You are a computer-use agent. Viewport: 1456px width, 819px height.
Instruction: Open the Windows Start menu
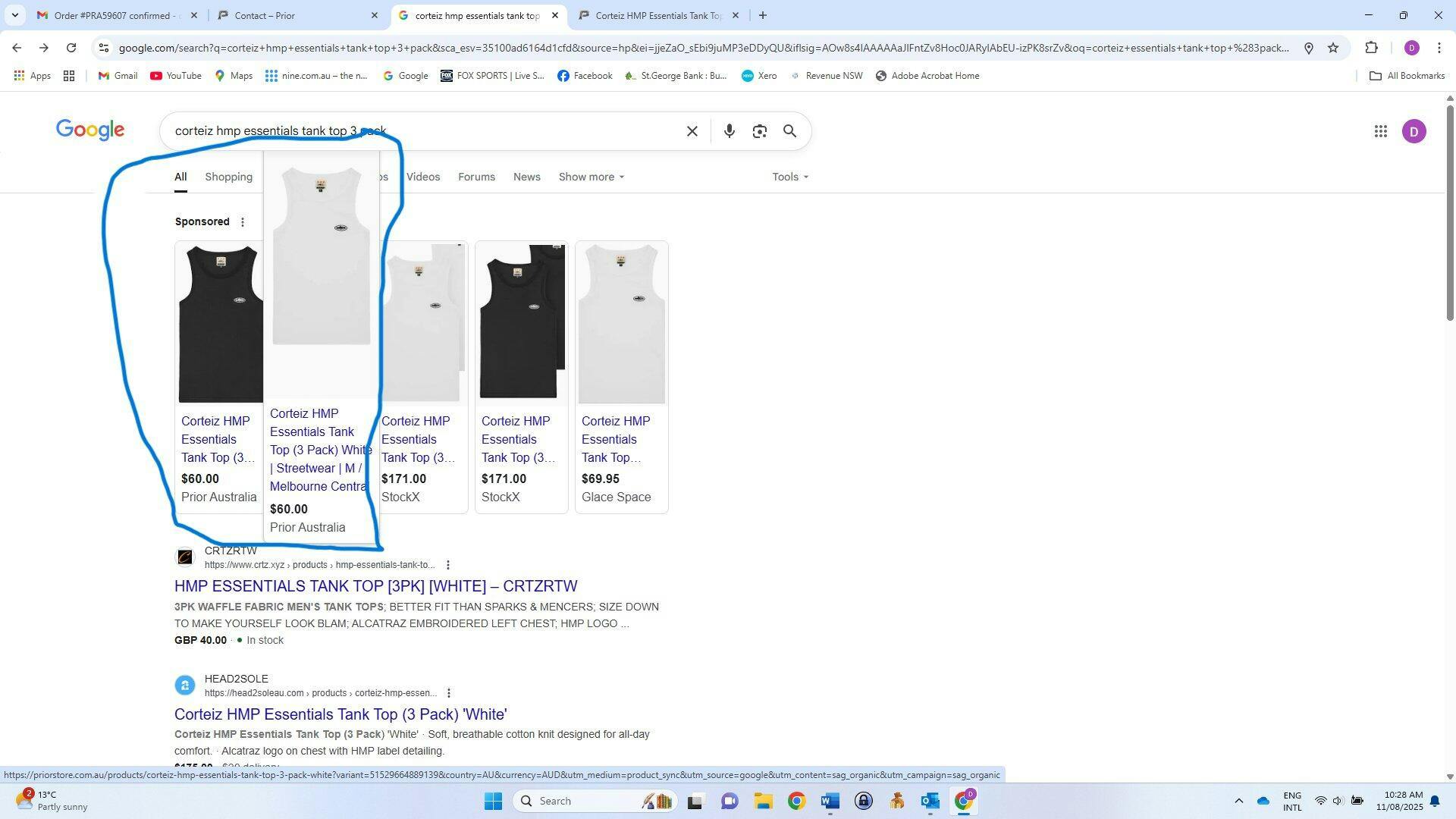click(x=493, y=801)
